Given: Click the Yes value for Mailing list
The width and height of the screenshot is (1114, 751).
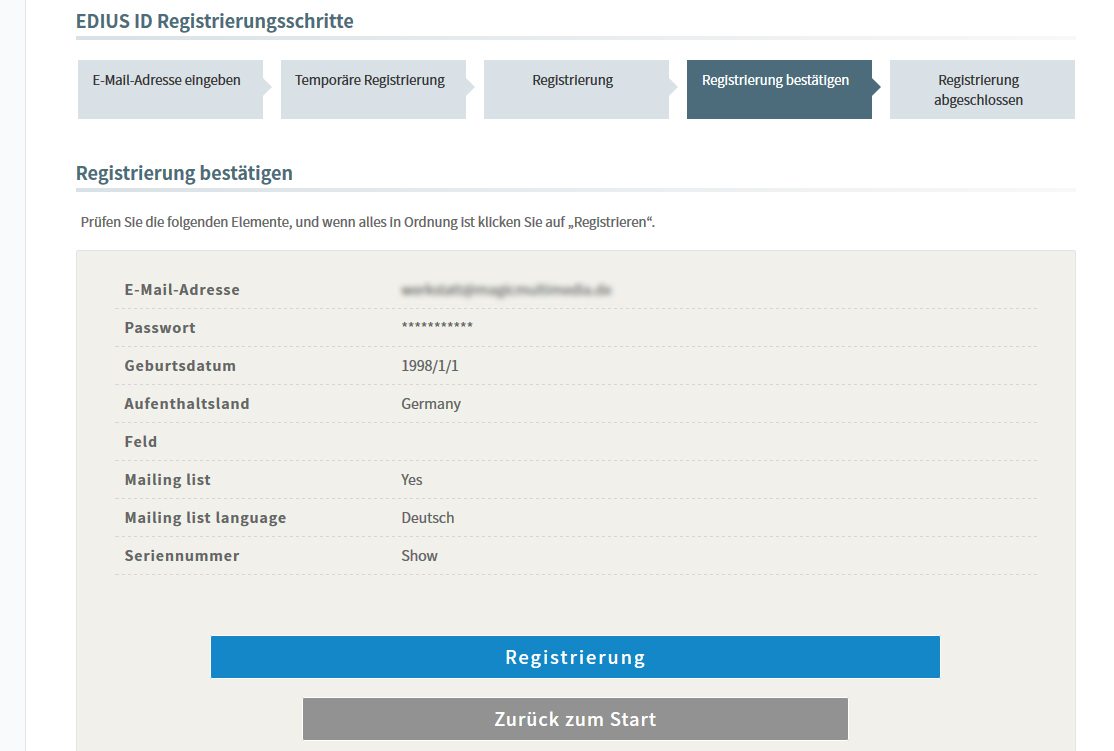Looking at the screenshot, I should pos(412,480).
